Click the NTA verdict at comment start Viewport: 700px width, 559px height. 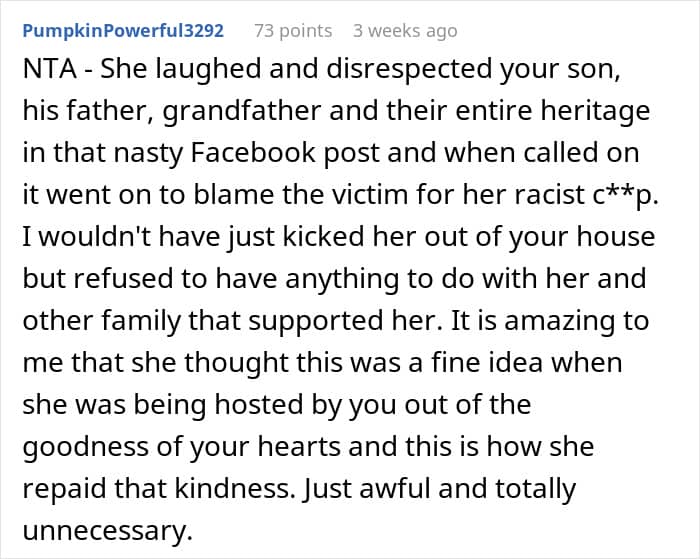(x=50, y=69)
